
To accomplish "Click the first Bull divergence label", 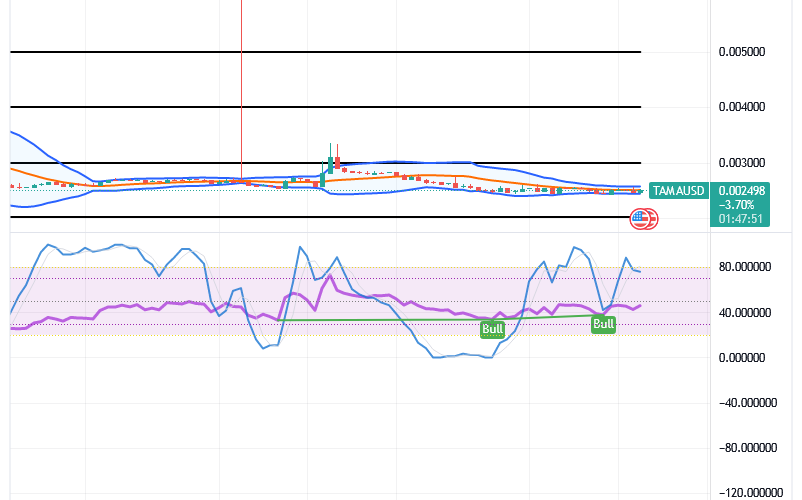I will click(x=493, y=329).
